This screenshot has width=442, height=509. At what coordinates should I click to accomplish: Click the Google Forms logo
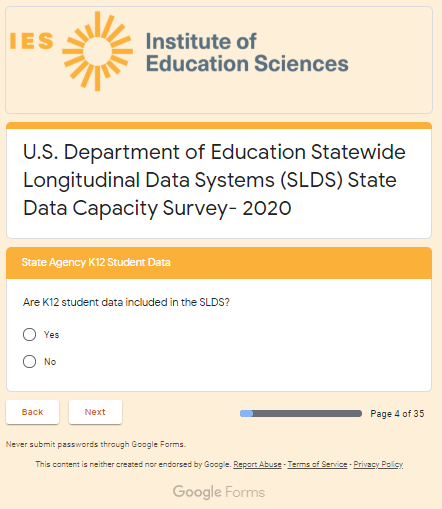tap(219, 492)
